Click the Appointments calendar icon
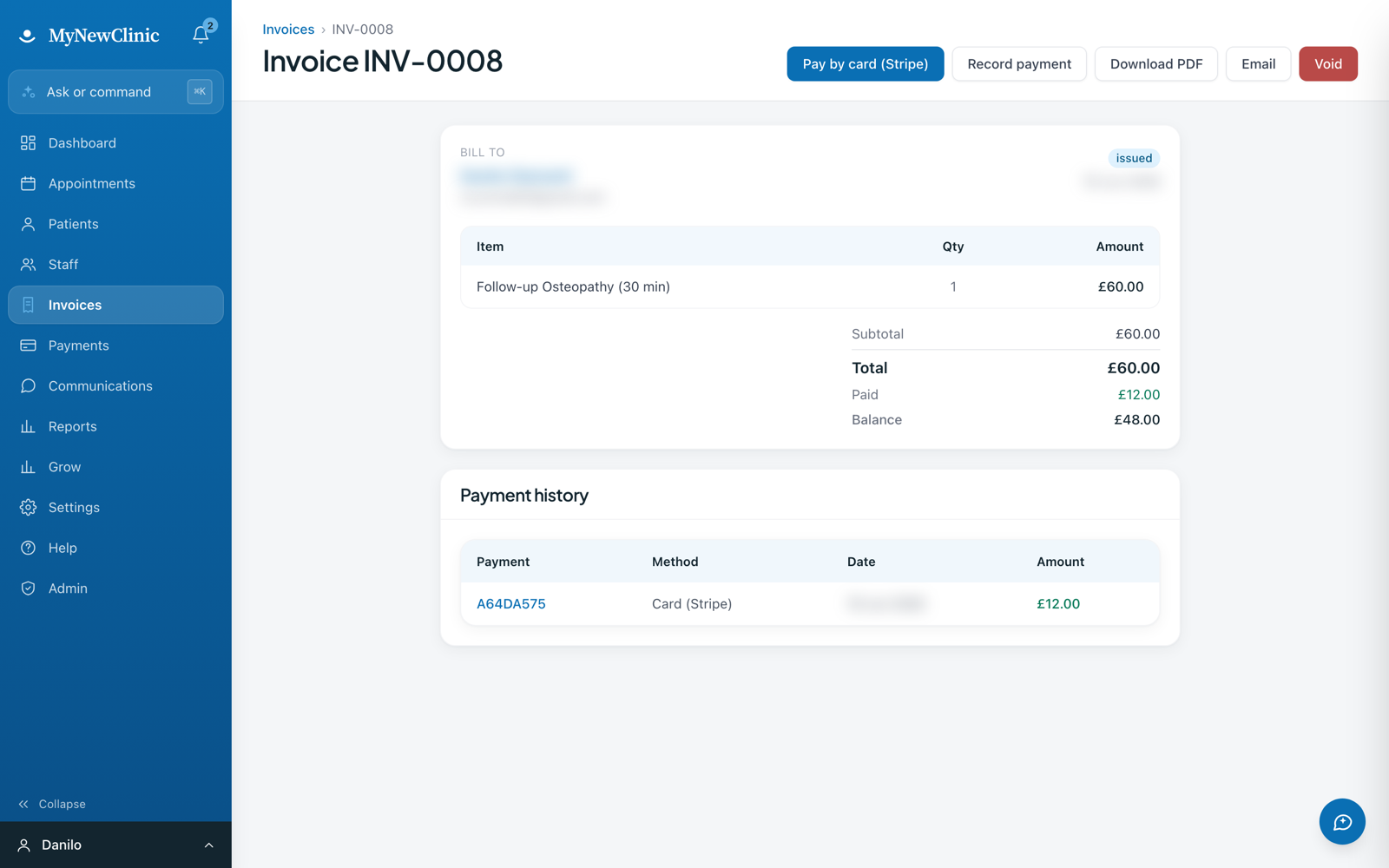Viewport: 1389px width, 868px height. click(28, 183)
